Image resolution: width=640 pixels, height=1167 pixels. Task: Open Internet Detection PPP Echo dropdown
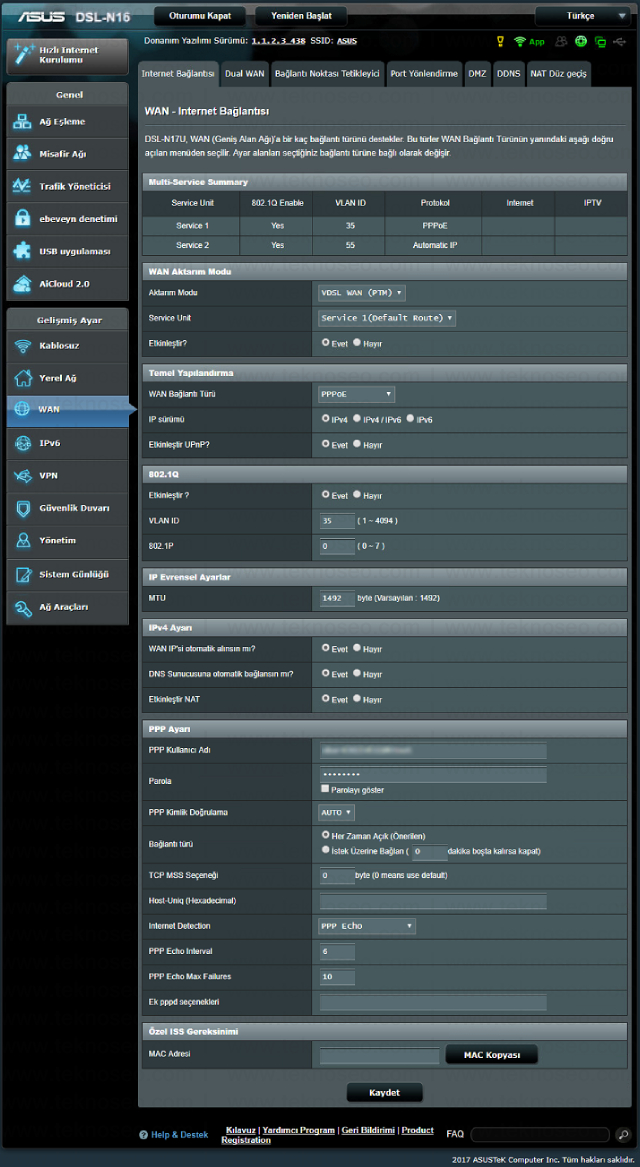coord(367,926)
